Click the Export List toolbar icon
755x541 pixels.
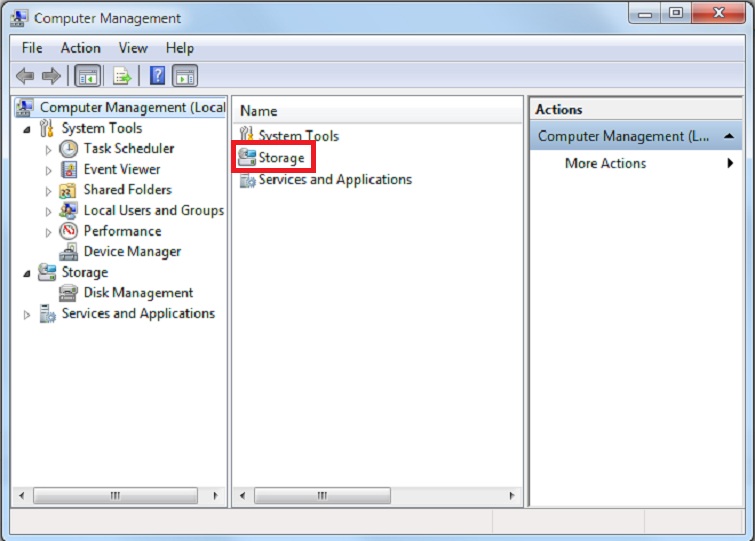[122, 76]
